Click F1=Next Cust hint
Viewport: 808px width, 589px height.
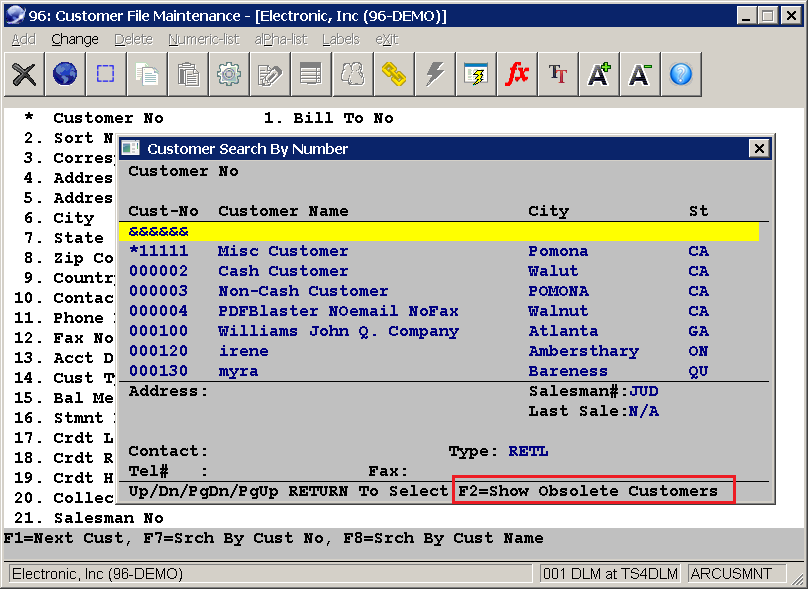[64, 538]
